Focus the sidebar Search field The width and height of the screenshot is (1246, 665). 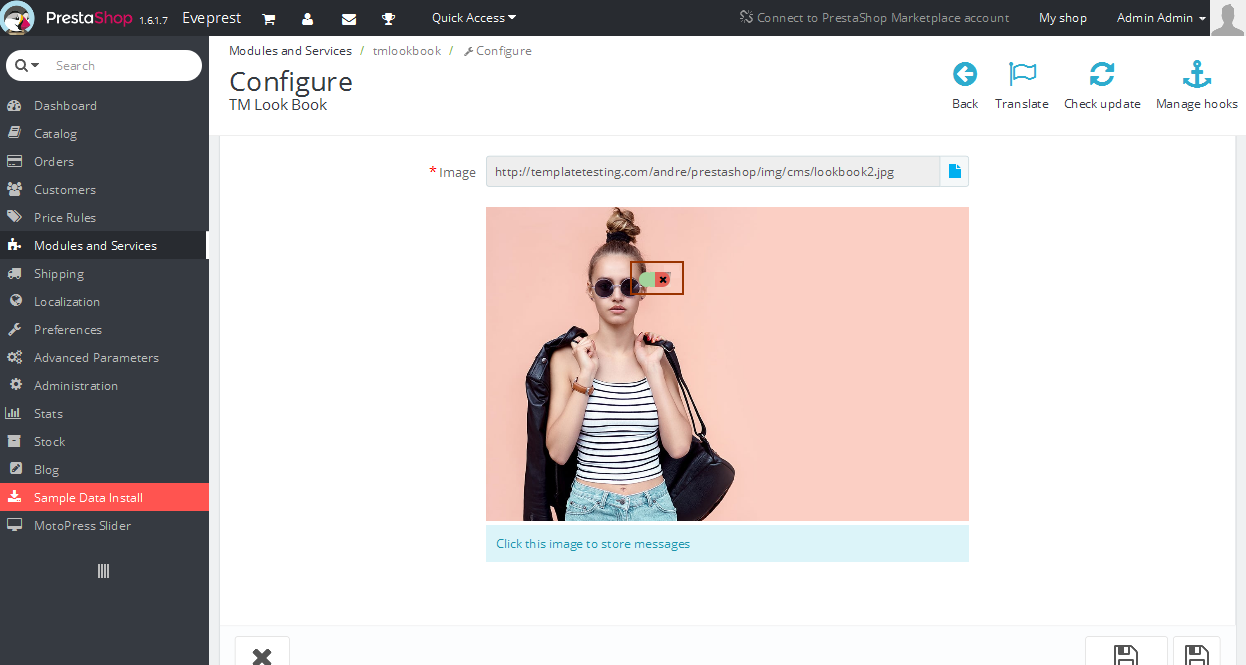[125, 66]
